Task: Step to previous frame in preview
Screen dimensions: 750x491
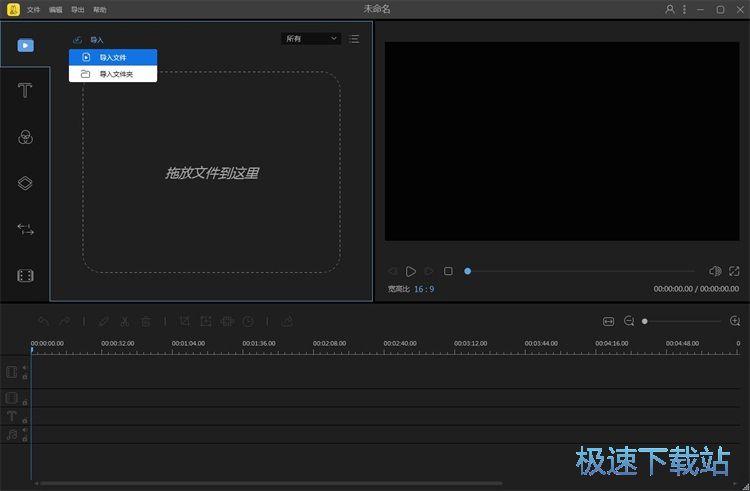Action: coord(392,271)
